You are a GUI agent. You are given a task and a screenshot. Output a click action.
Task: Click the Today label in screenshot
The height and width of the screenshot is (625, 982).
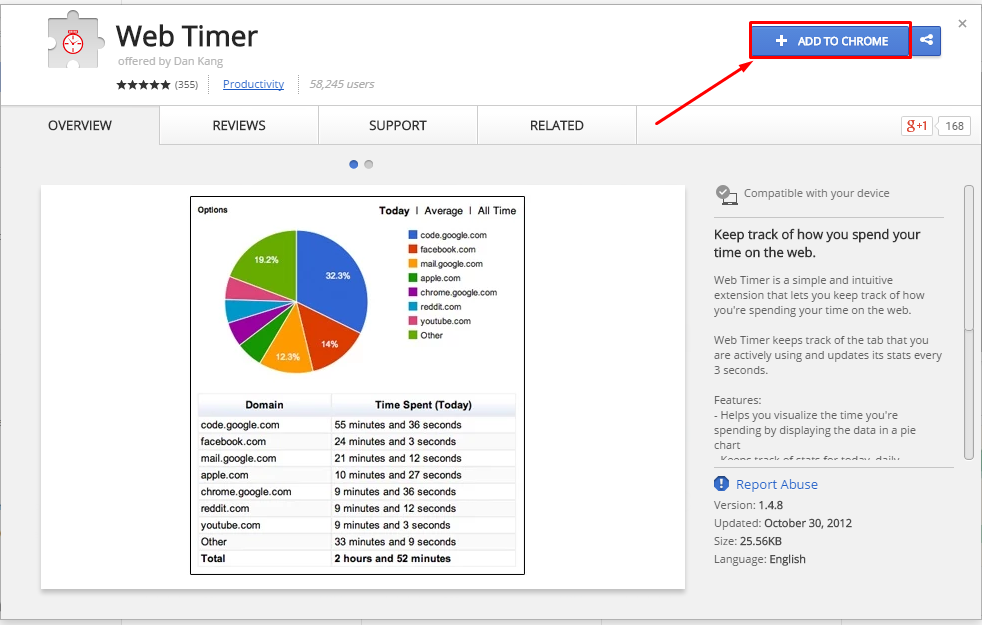point(394,210)
